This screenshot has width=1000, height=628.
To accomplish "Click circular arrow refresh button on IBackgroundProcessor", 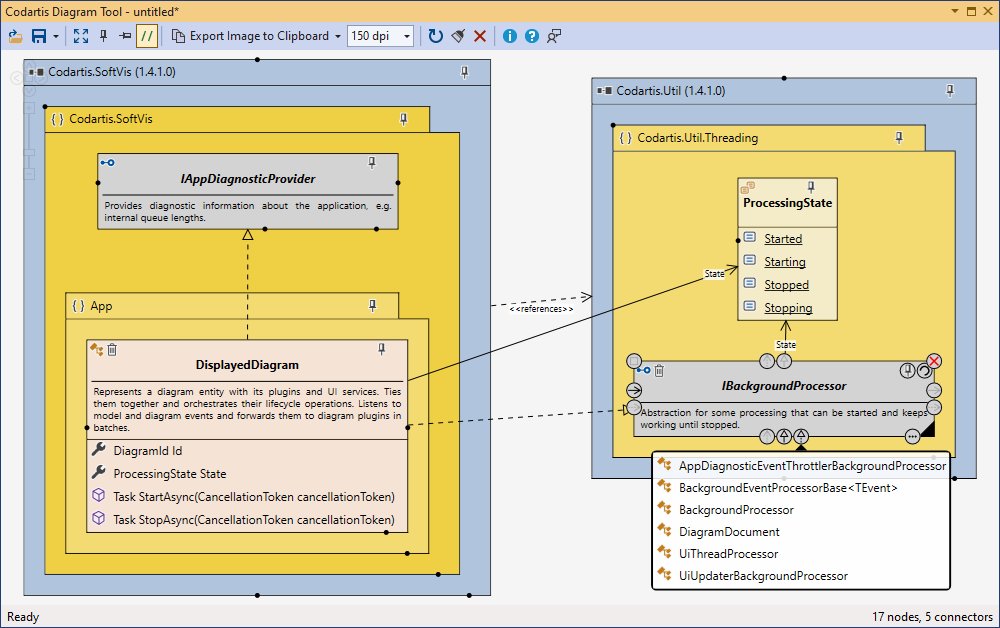I will 924,370.
